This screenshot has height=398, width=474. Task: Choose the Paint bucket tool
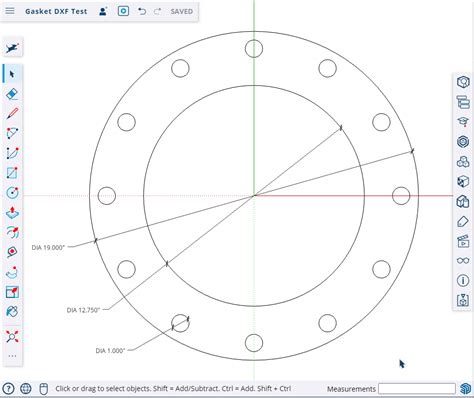click(12, 311)
